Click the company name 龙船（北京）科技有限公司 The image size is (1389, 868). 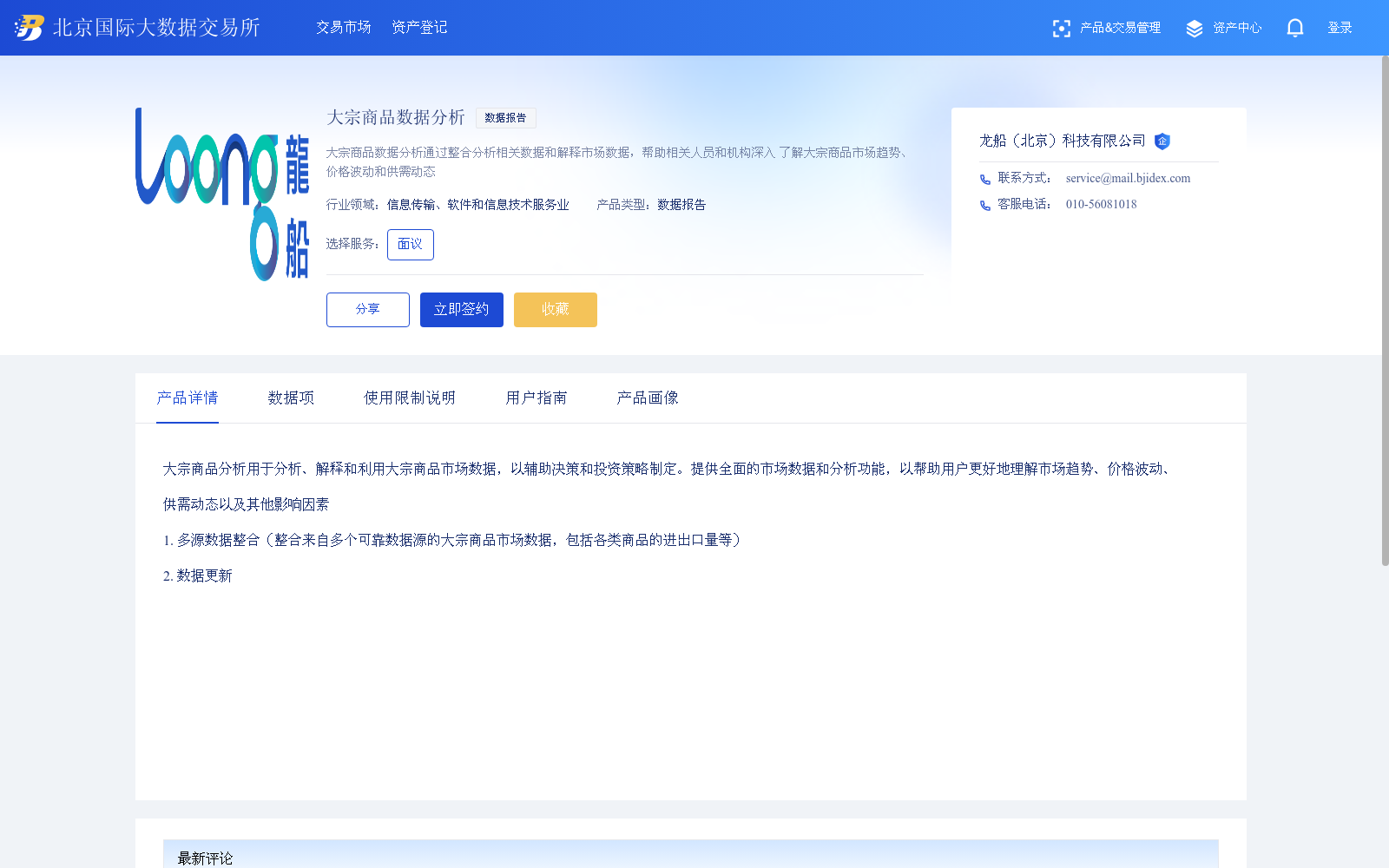click(1063, 141)
